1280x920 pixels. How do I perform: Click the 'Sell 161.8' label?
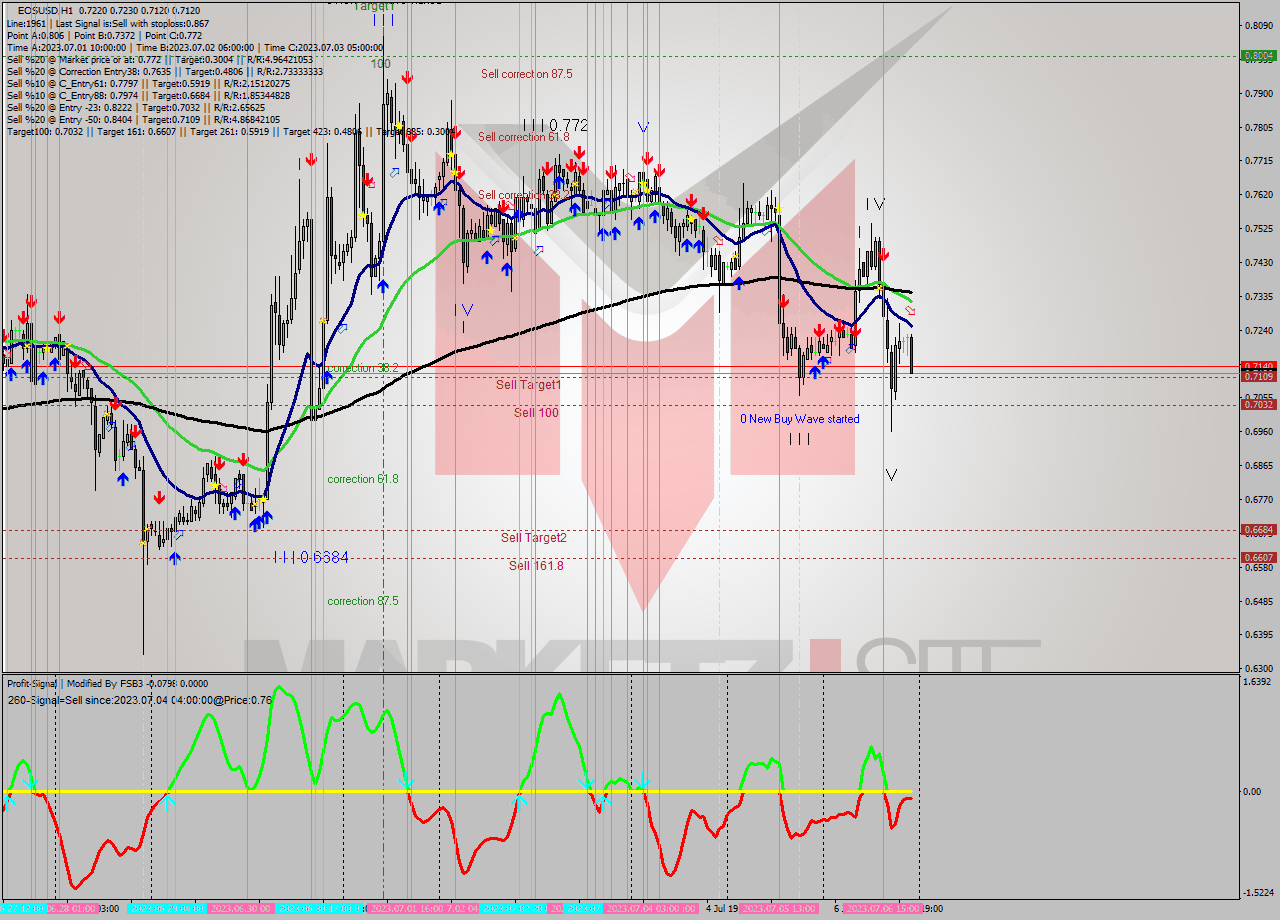click(x=536, y=566)
